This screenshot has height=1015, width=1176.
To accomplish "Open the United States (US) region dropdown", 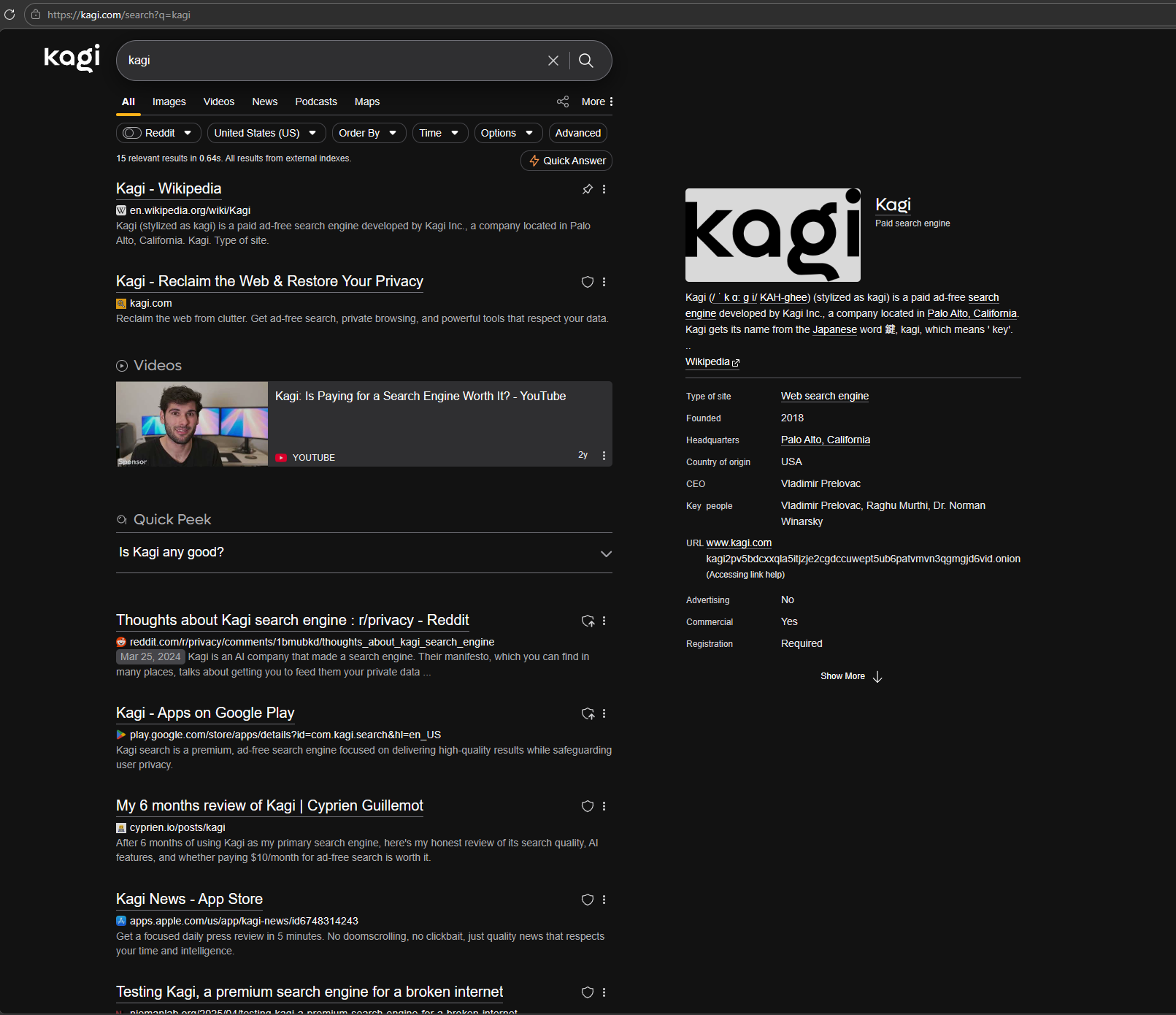I will click(266, 133).
